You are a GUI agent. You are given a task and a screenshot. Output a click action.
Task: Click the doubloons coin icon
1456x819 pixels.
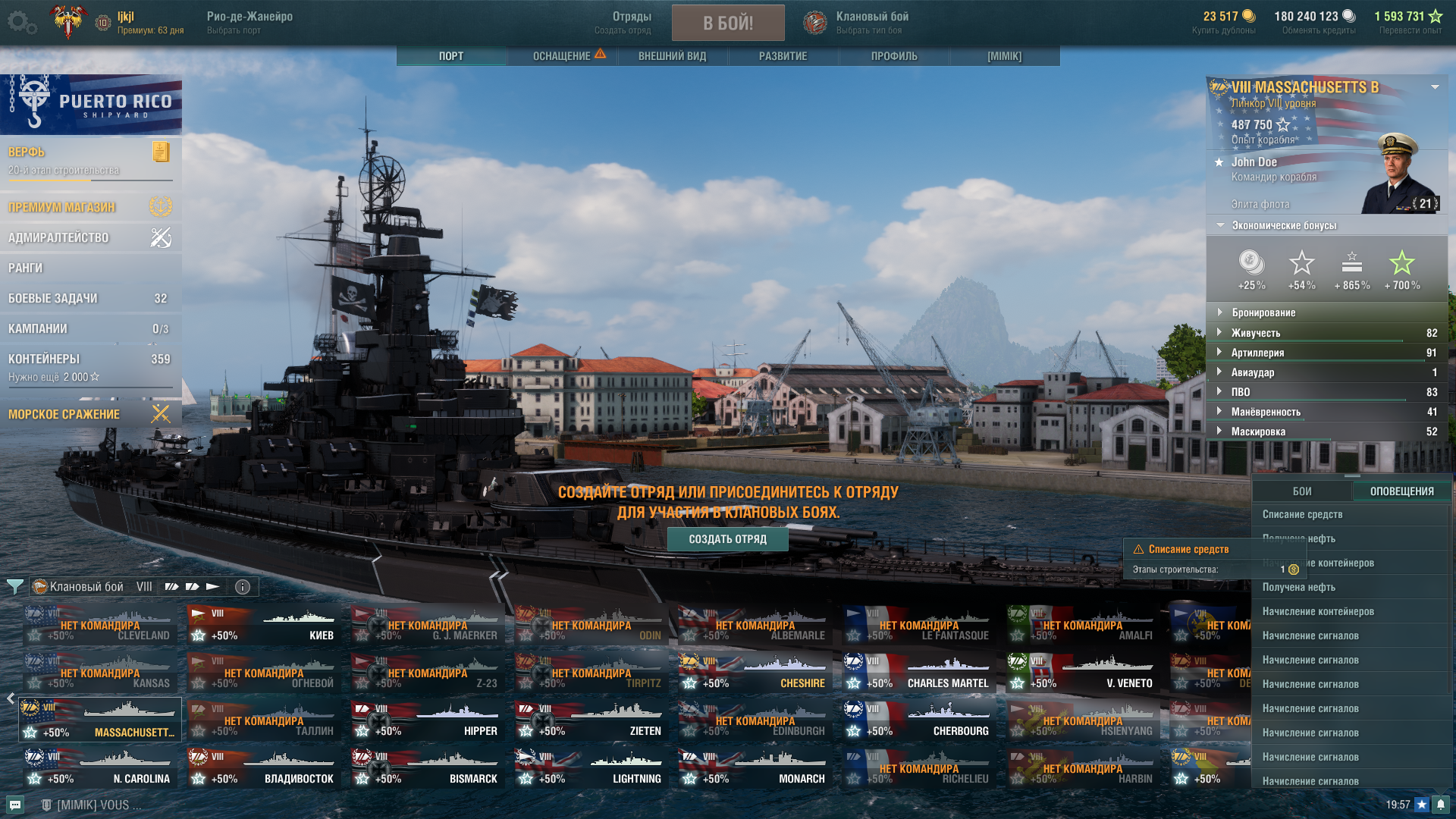[x=1249, y=16]
